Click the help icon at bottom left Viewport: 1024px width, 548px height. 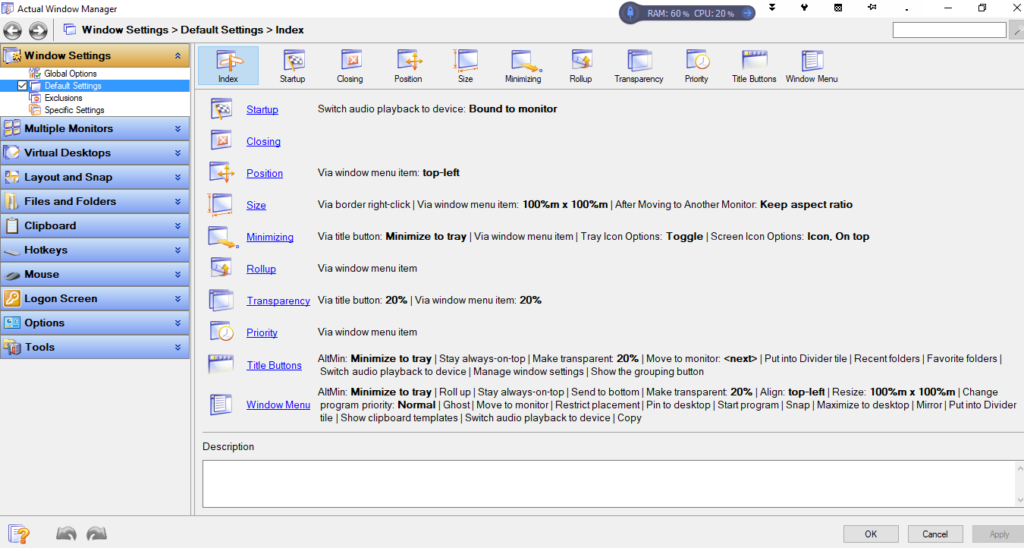[19, 534]
